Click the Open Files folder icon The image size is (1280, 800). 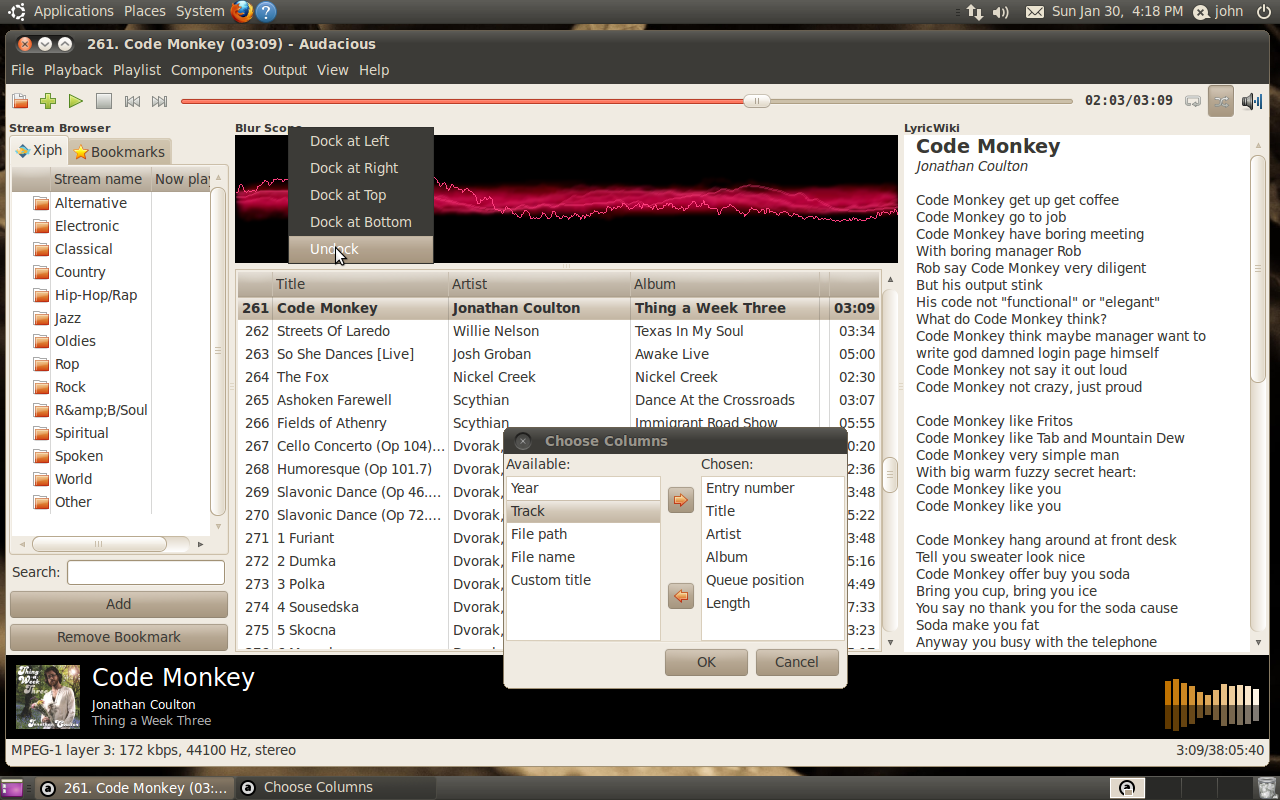(x=20, y=101)
